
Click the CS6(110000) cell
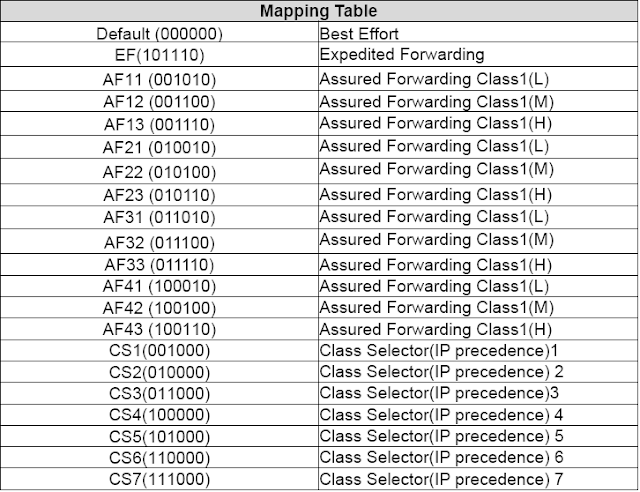pos(160,457)
